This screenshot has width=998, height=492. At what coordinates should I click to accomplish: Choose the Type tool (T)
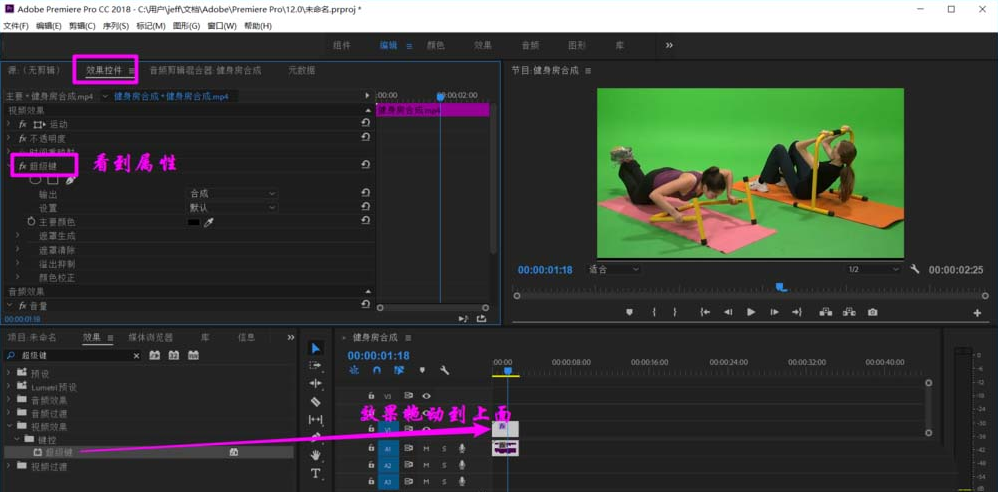point(316,474)
